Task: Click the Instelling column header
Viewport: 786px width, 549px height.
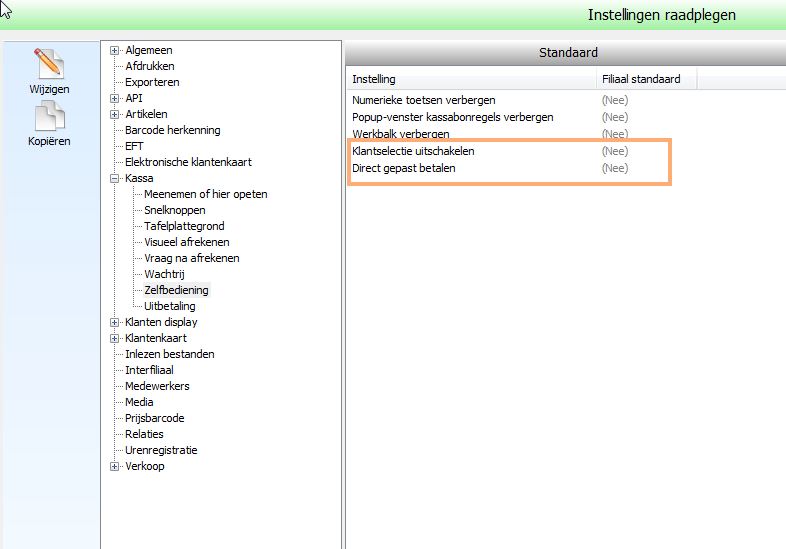Action: click(x=471, y=79)
